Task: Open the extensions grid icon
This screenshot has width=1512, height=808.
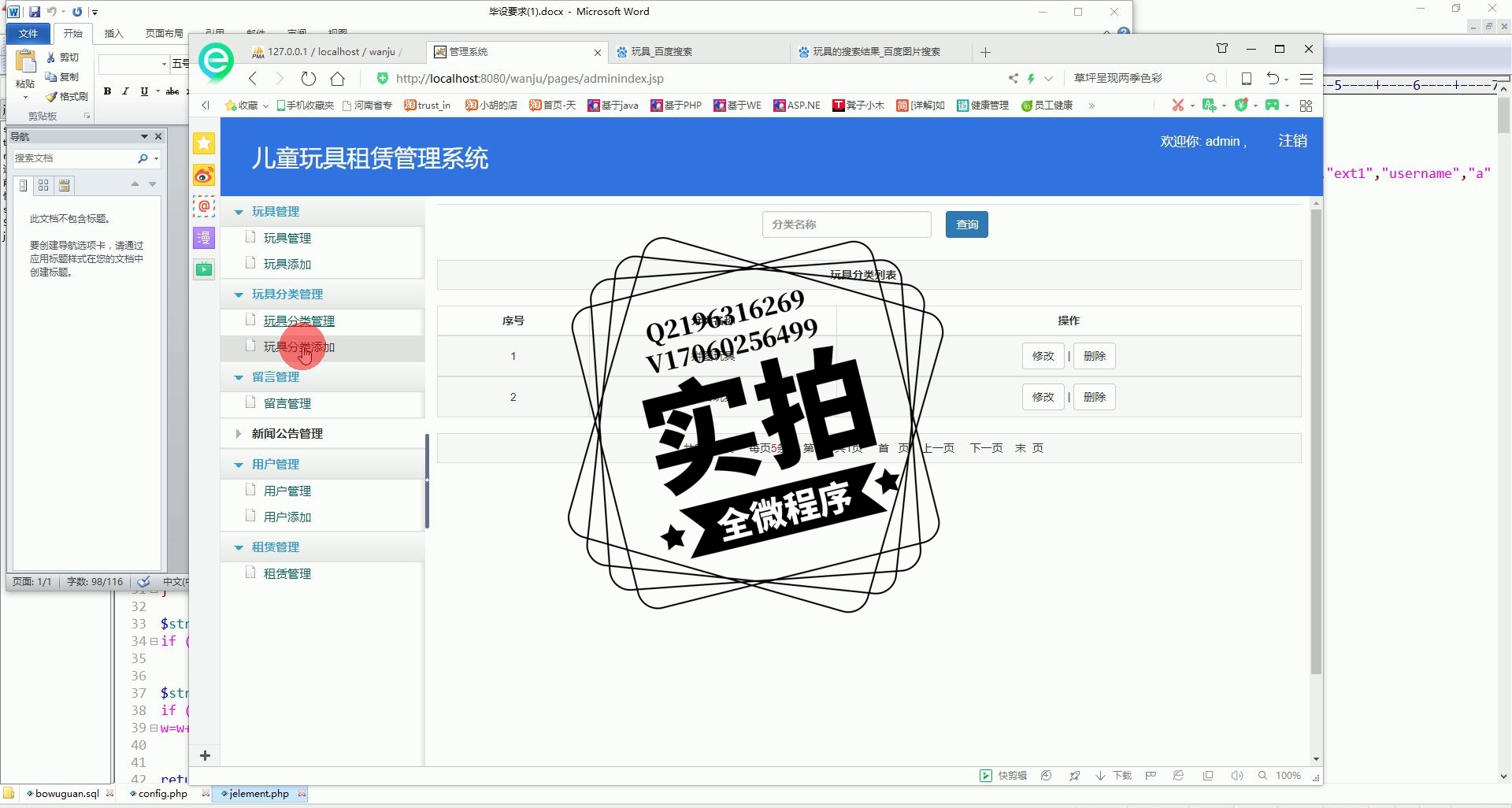Action: [1306, 106]
